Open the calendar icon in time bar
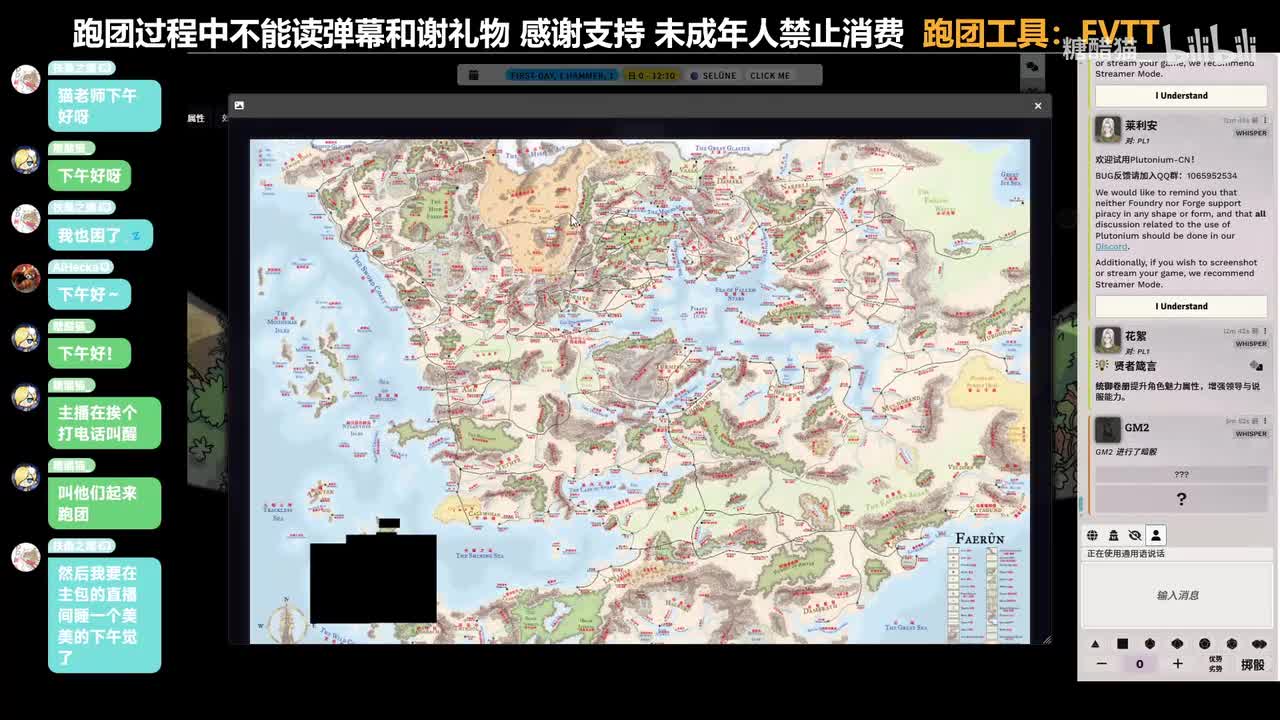The image size is (1280, 720). click(473, 75)
